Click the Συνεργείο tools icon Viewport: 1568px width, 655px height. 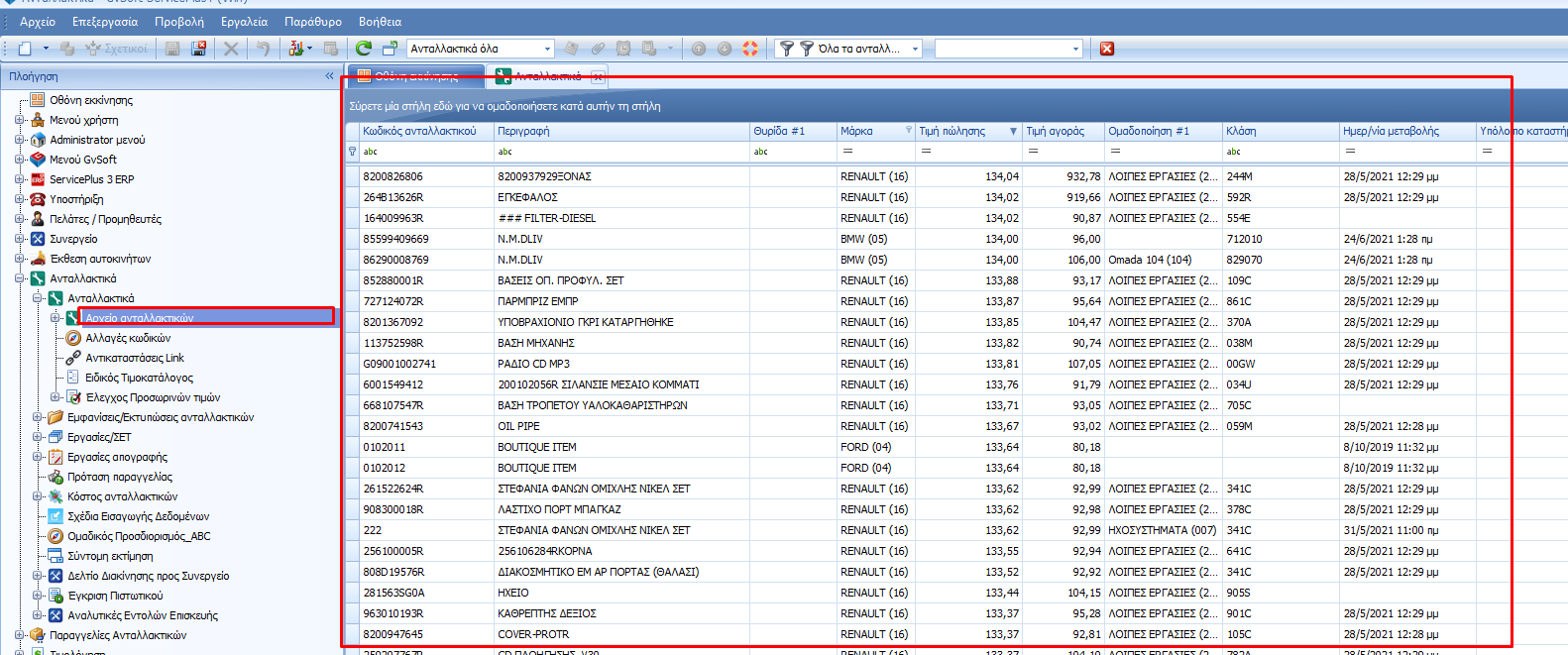tap(38, 239)
